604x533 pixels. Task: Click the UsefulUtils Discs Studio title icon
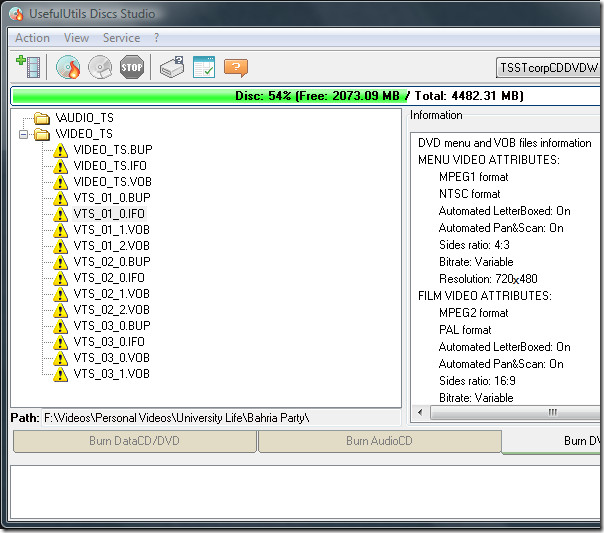16,14
